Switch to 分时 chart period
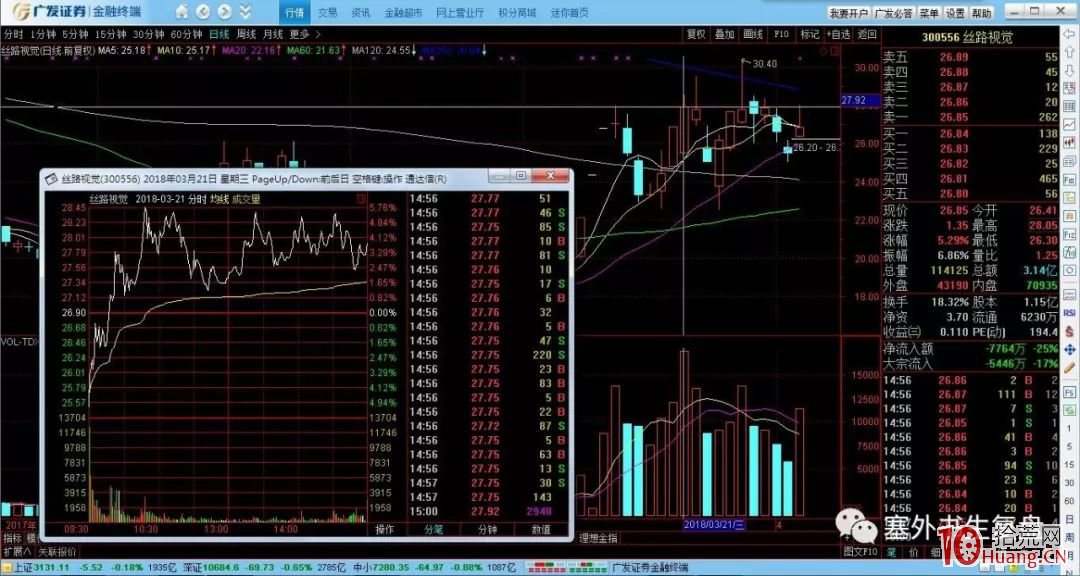This screenshot has height=576, width=1080. (x=12, y=34)
